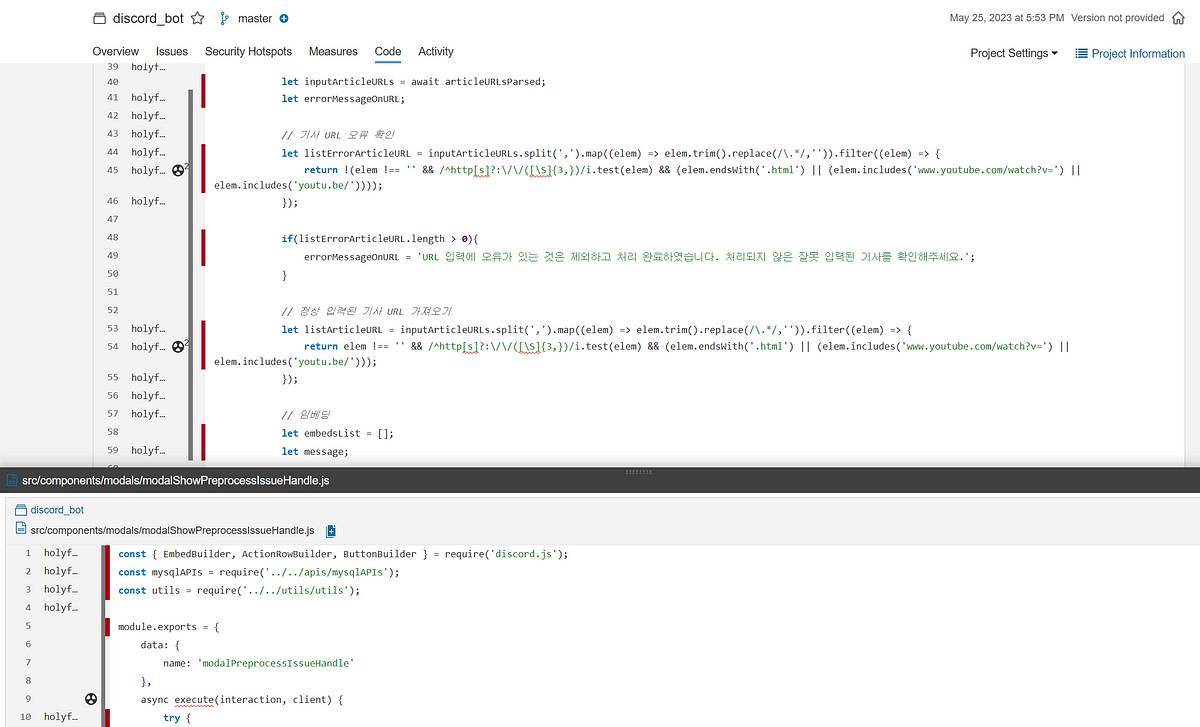Image resolution: width=1200 pixels, height=727 pixels.
Task: Click the branch icon next to master
Action: point(225,18)
